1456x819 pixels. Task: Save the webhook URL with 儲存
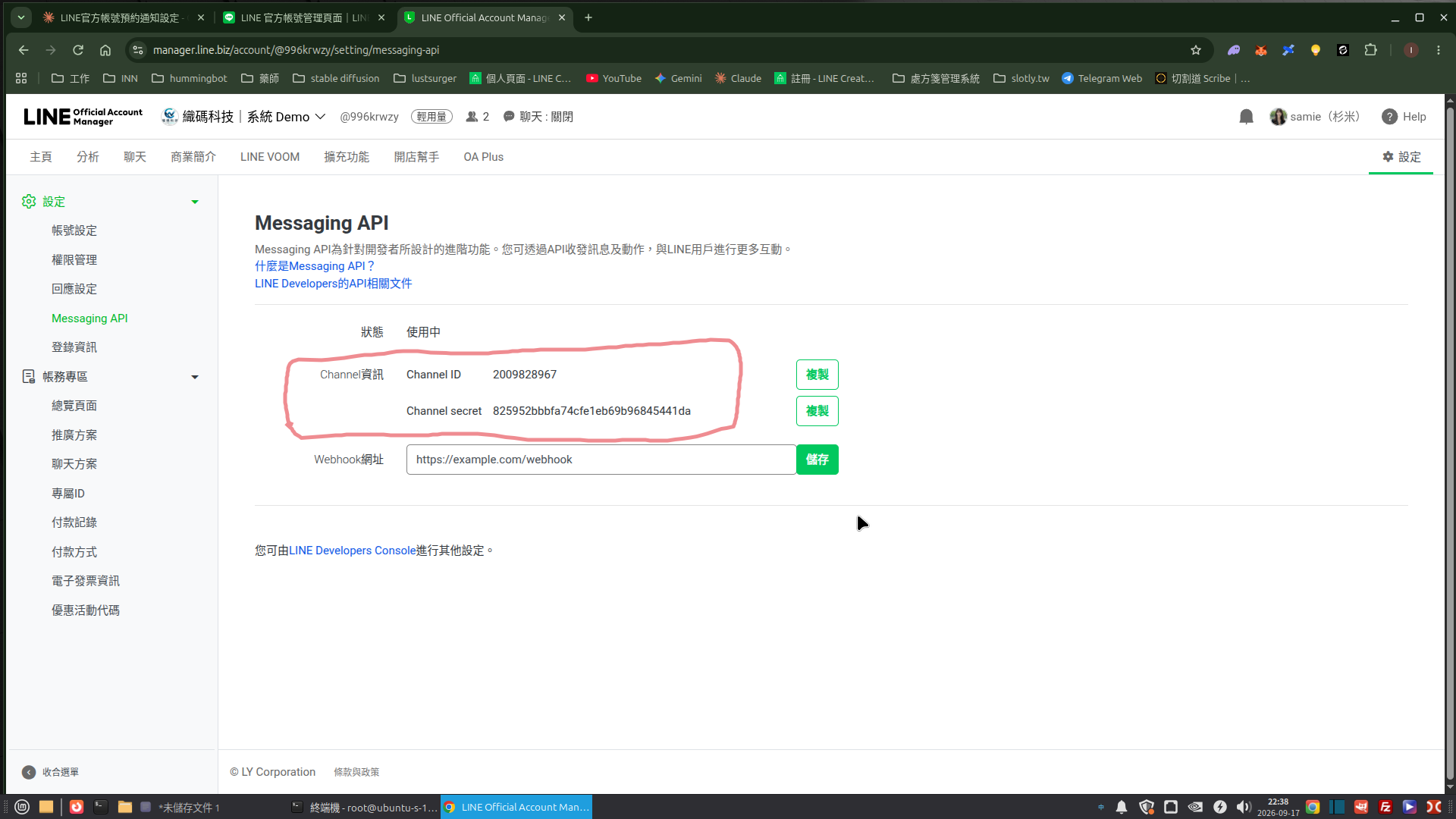817,460
